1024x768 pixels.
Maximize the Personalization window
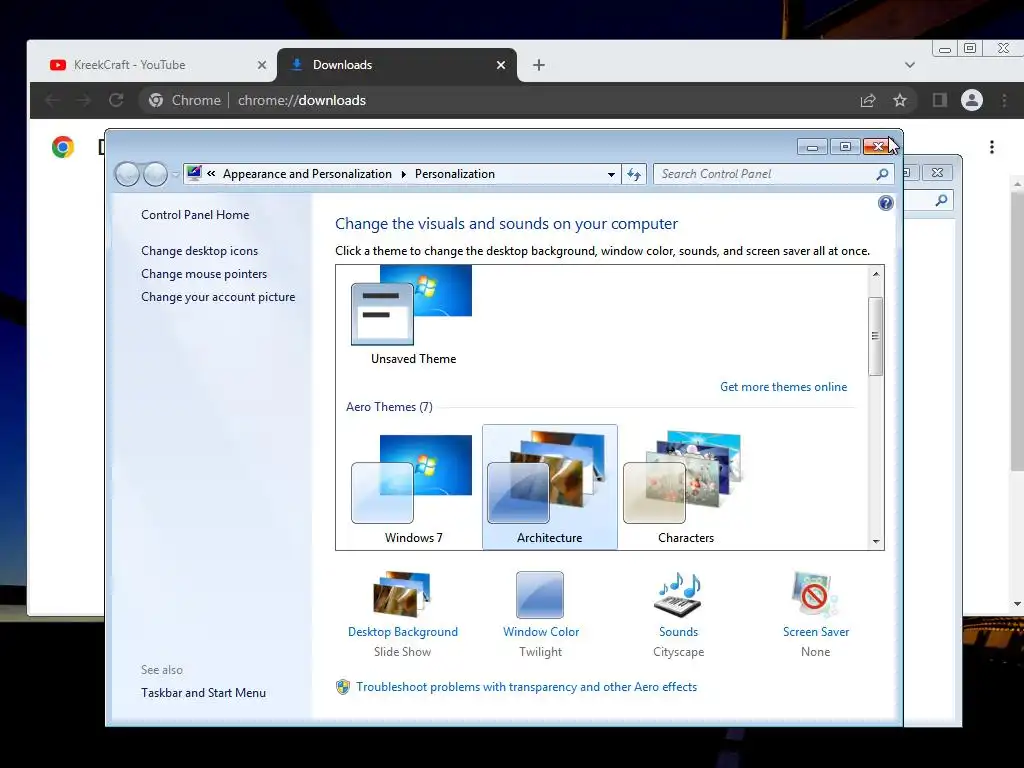click(845, 147)
